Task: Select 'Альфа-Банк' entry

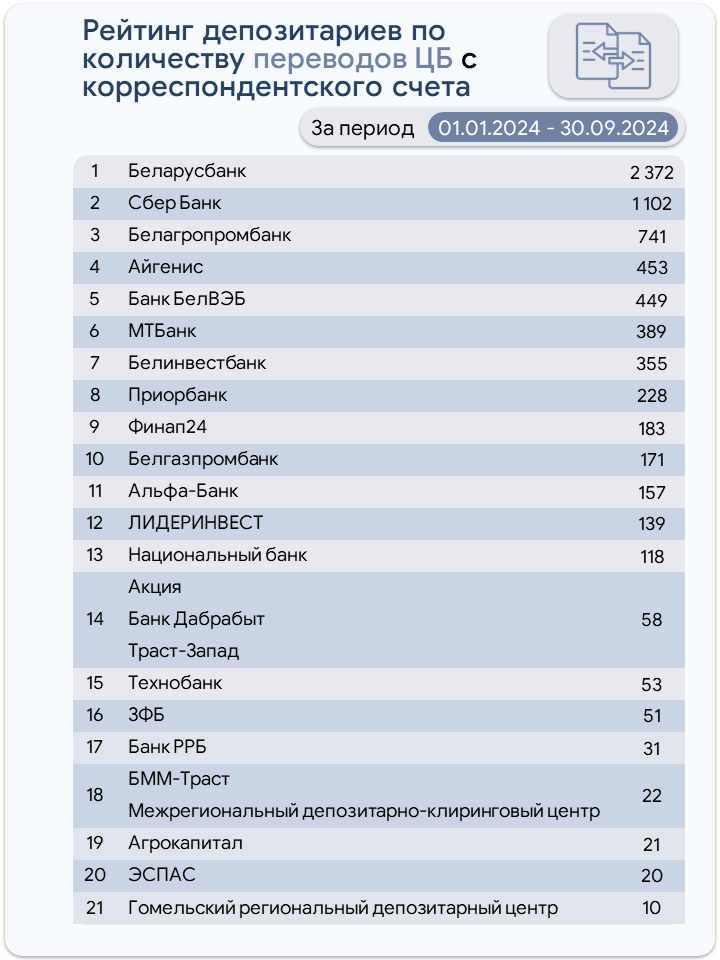Action: [x=183, y=491]
